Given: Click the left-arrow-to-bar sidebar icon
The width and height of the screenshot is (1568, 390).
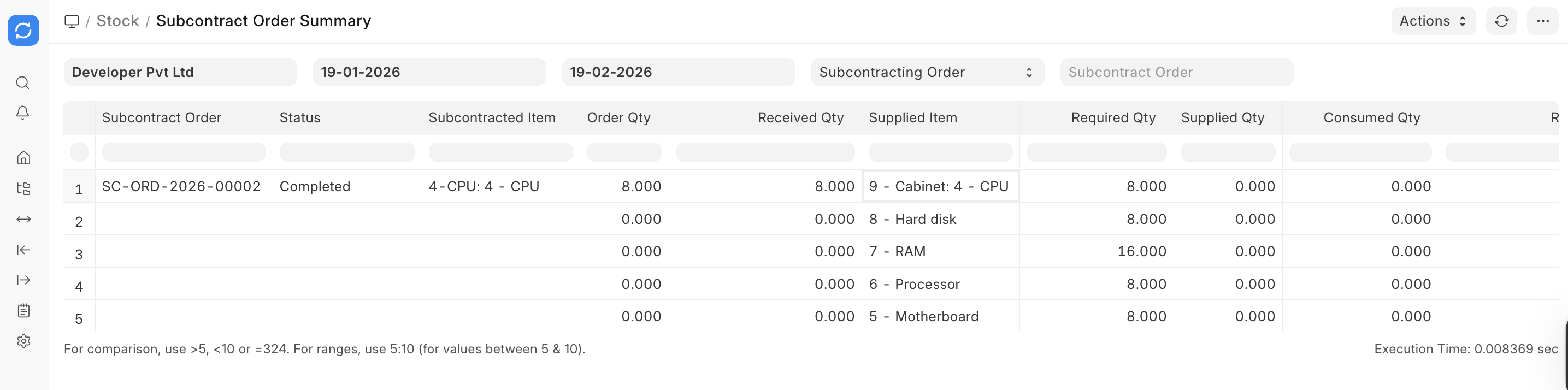Looking at the screenshot, I should click(23, 250).
